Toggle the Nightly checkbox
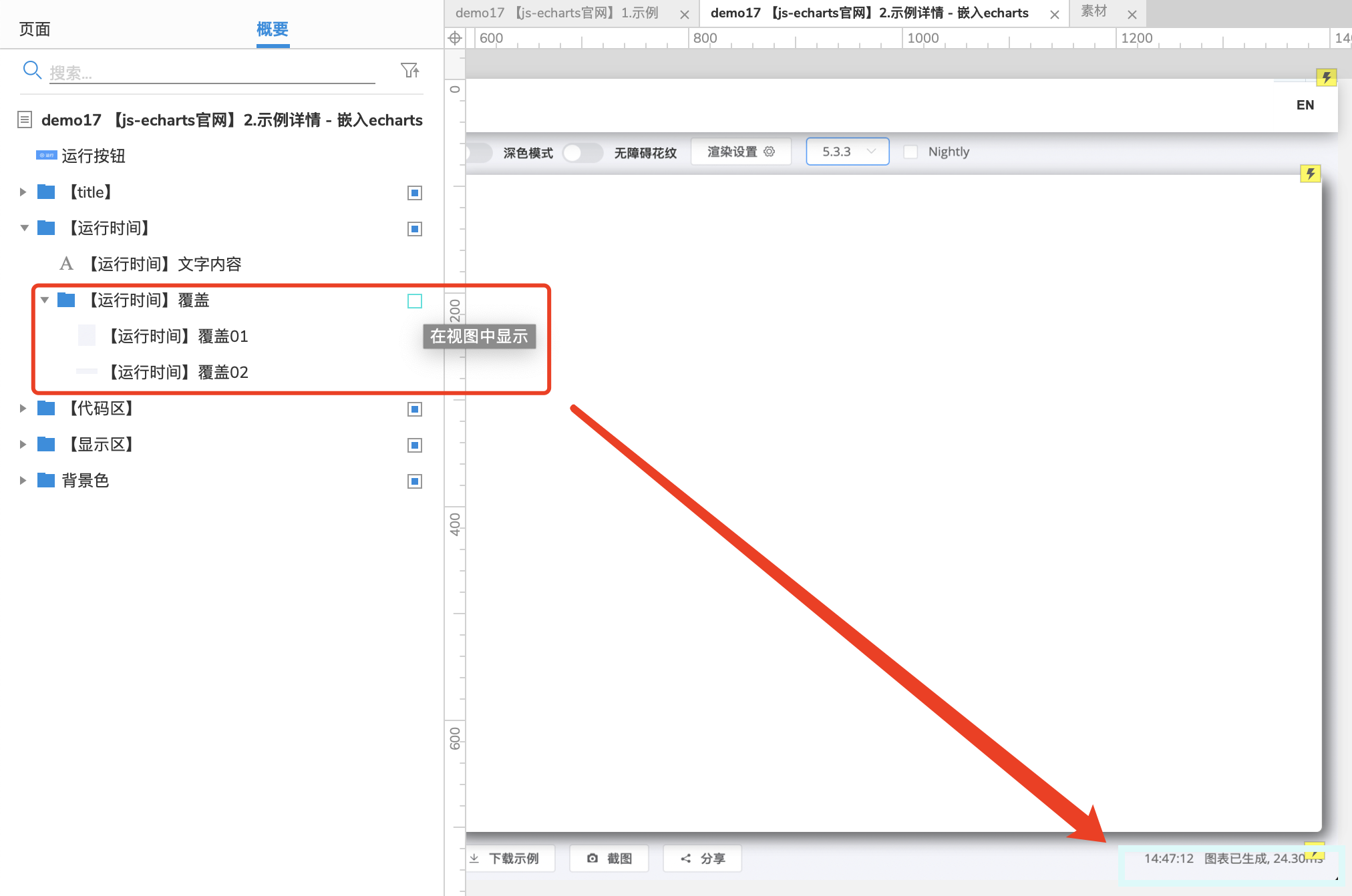The image size is (1352, 896). point(909,151)
